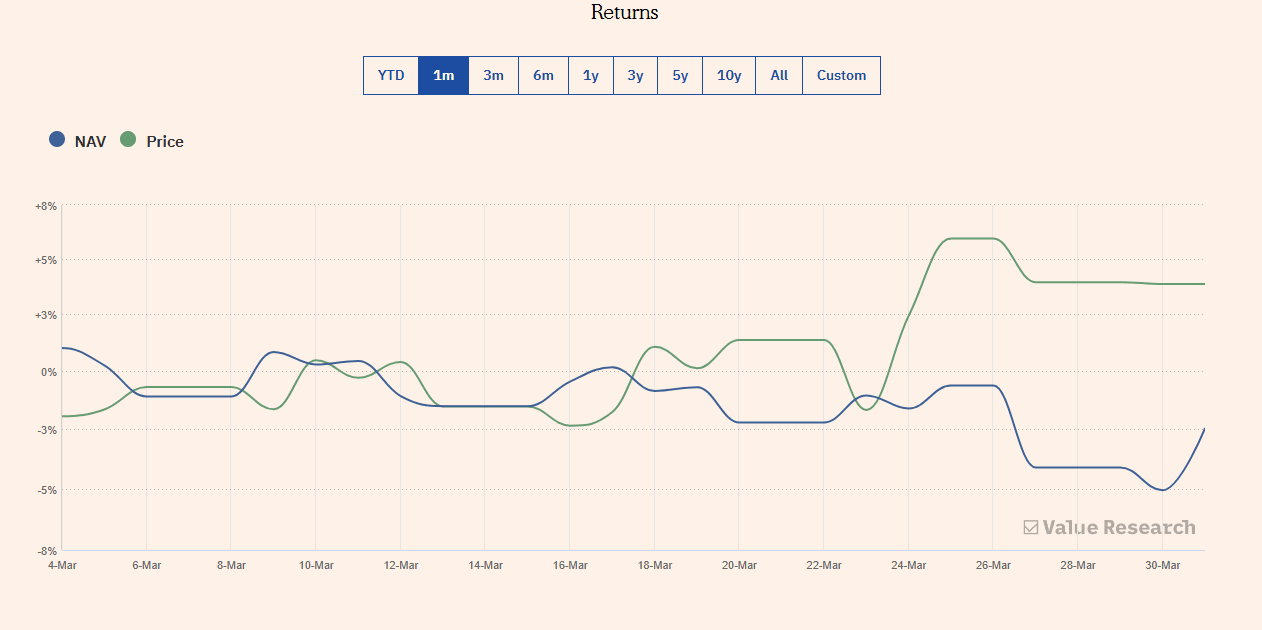Click the Returns section heading
1262x630 pixels.
coord(624,13)
